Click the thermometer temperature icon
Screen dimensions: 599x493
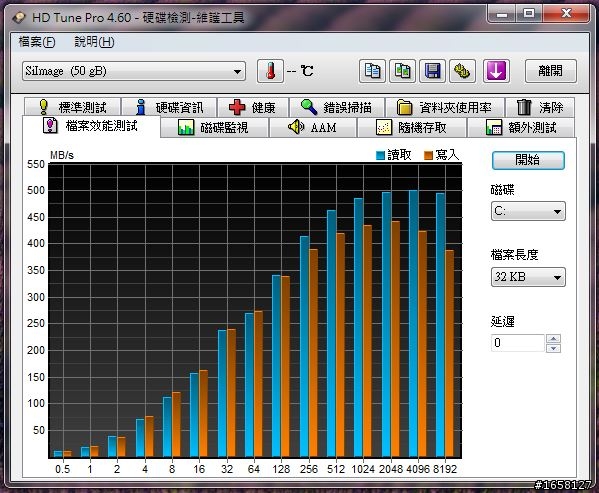[270, 71]
